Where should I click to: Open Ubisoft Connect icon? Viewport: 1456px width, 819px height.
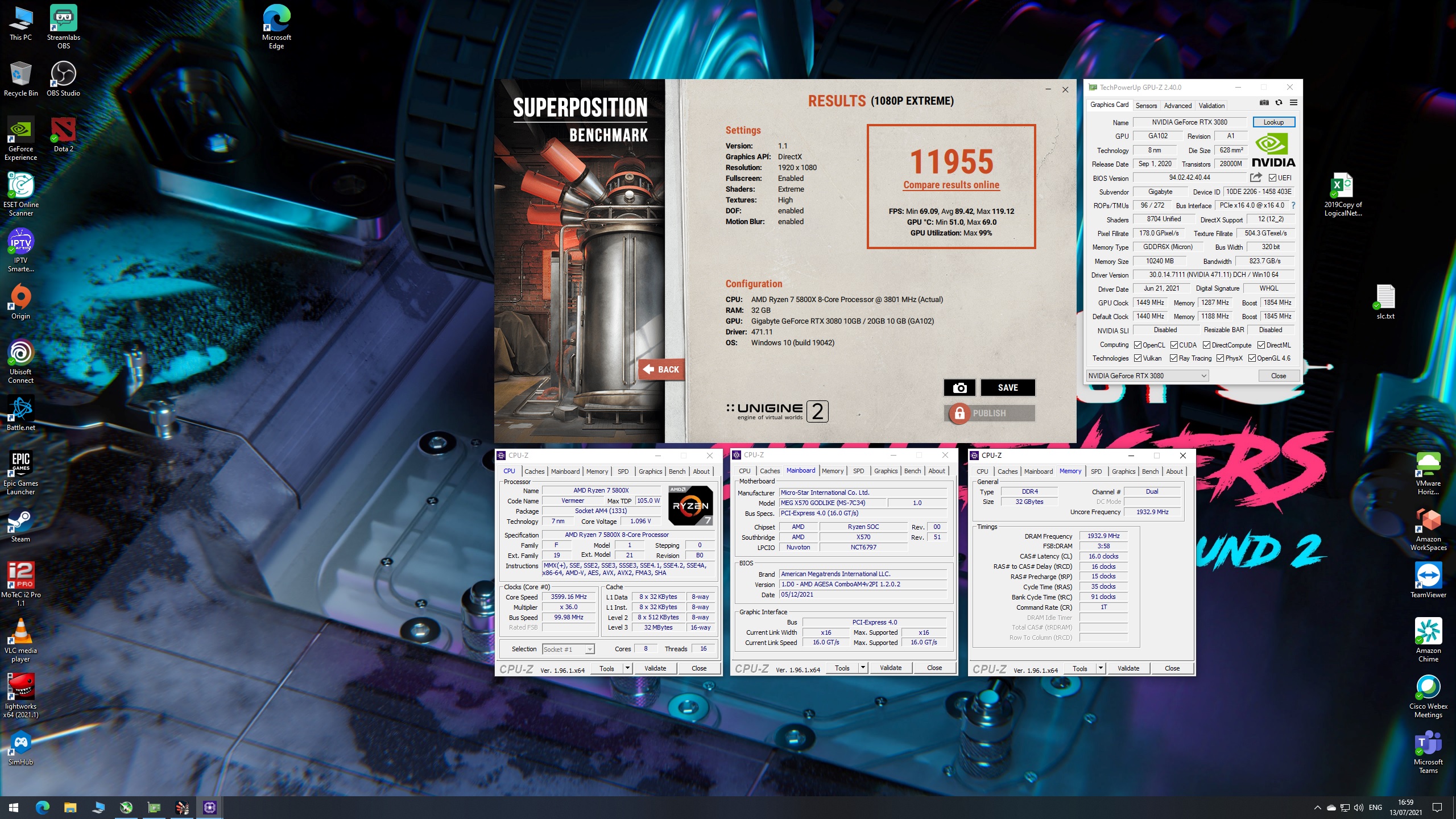pyautogui.click(x=21, y=362)
